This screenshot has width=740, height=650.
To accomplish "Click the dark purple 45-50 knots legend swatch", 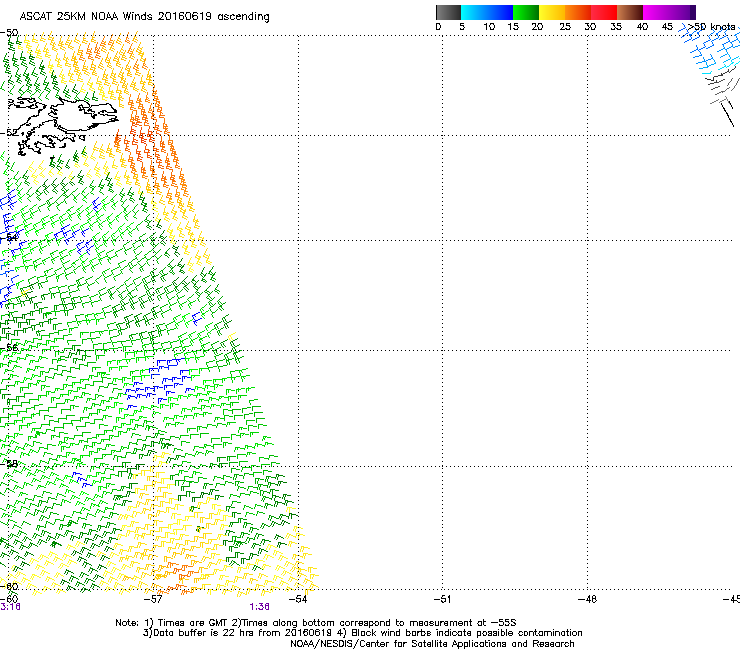I will click(682, 12).
